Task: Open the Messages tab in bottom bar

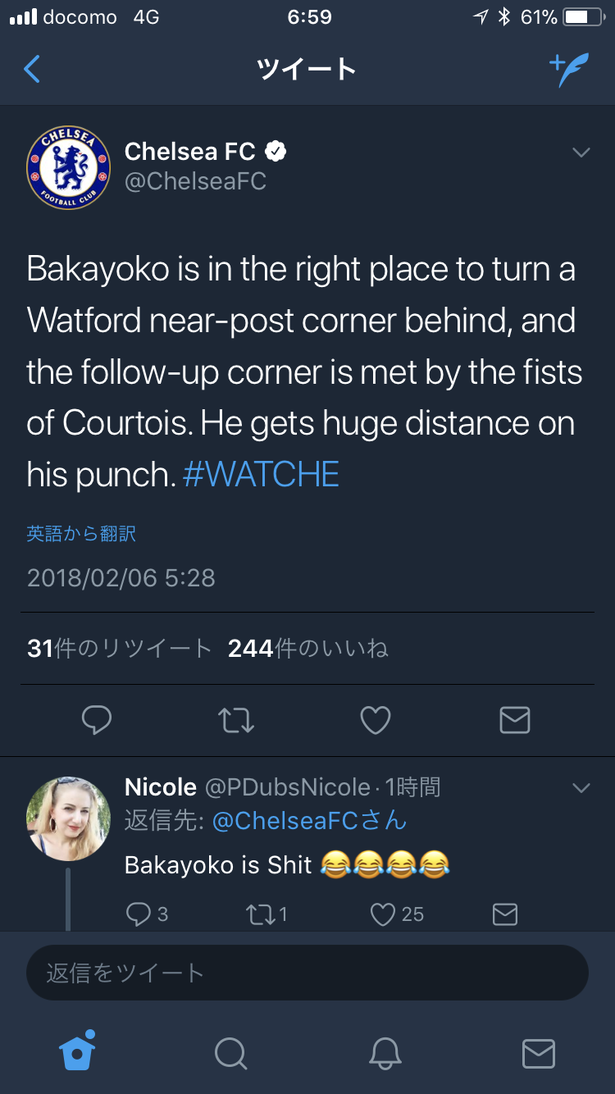Action: pos(538,1053)
